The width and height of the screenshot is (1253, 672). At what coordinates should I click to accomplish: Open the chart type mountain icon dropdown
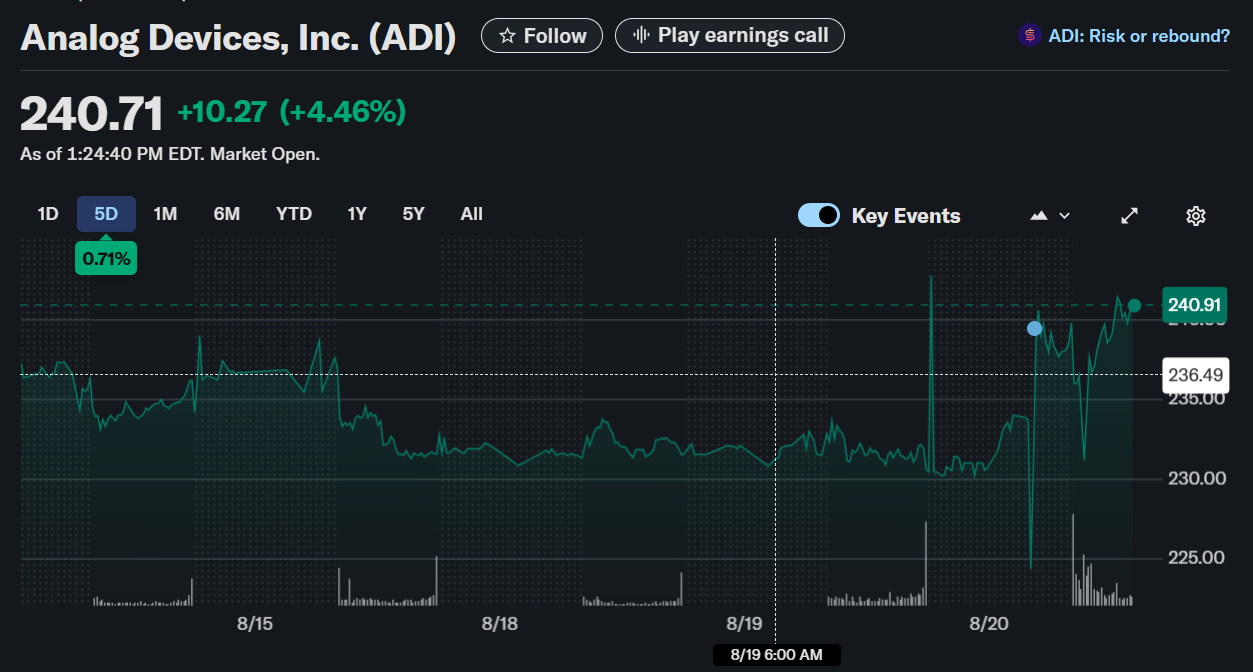pos(1050,216)
